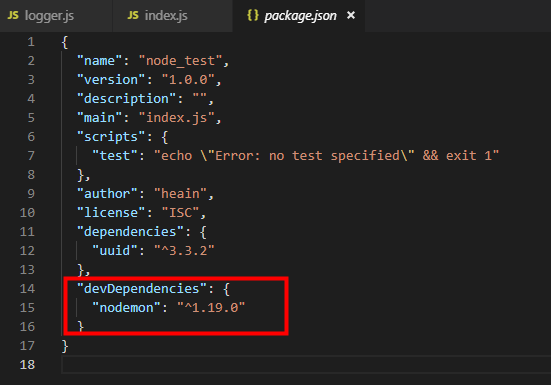Click the "node_test" value
Screen dimensions: 551x385
[181, 61]
